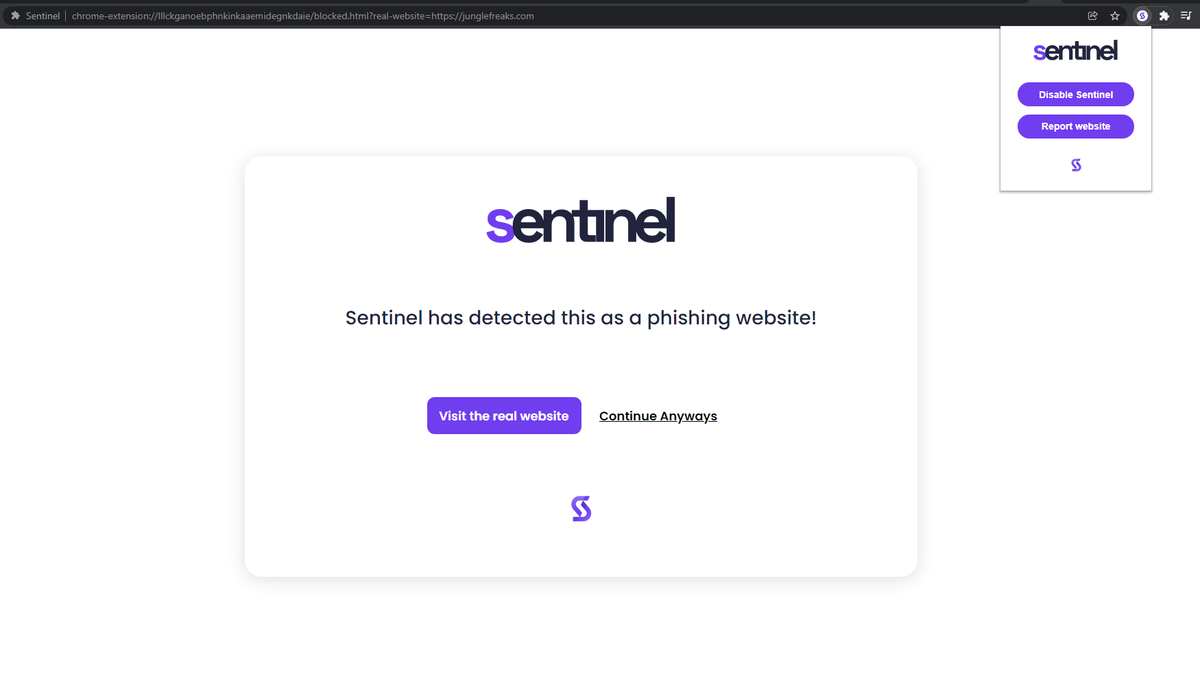Open the media control playlist icon

[x=1186, y=16]
